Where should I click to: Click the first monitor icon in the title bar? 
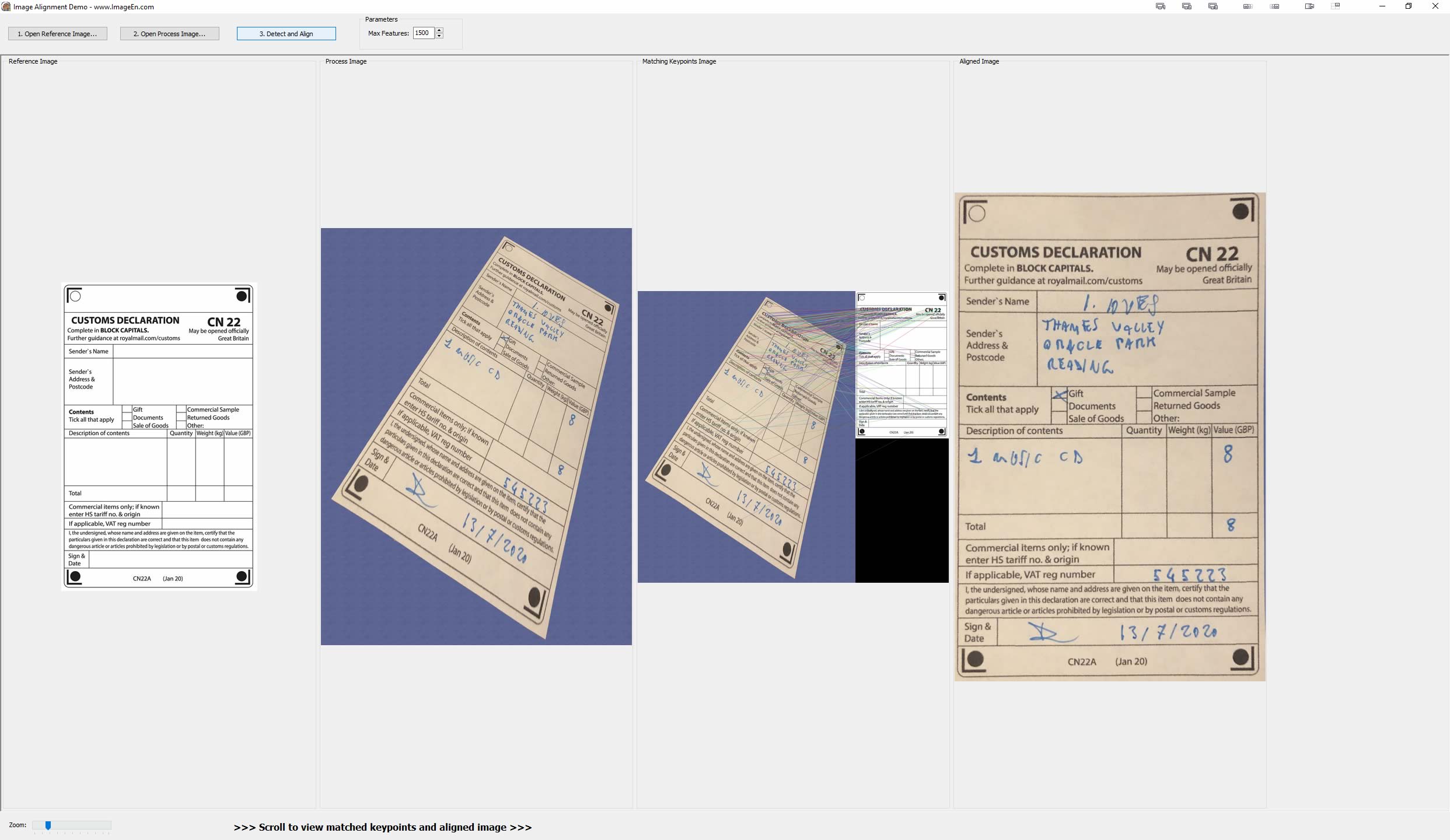tap(1160, 6)
